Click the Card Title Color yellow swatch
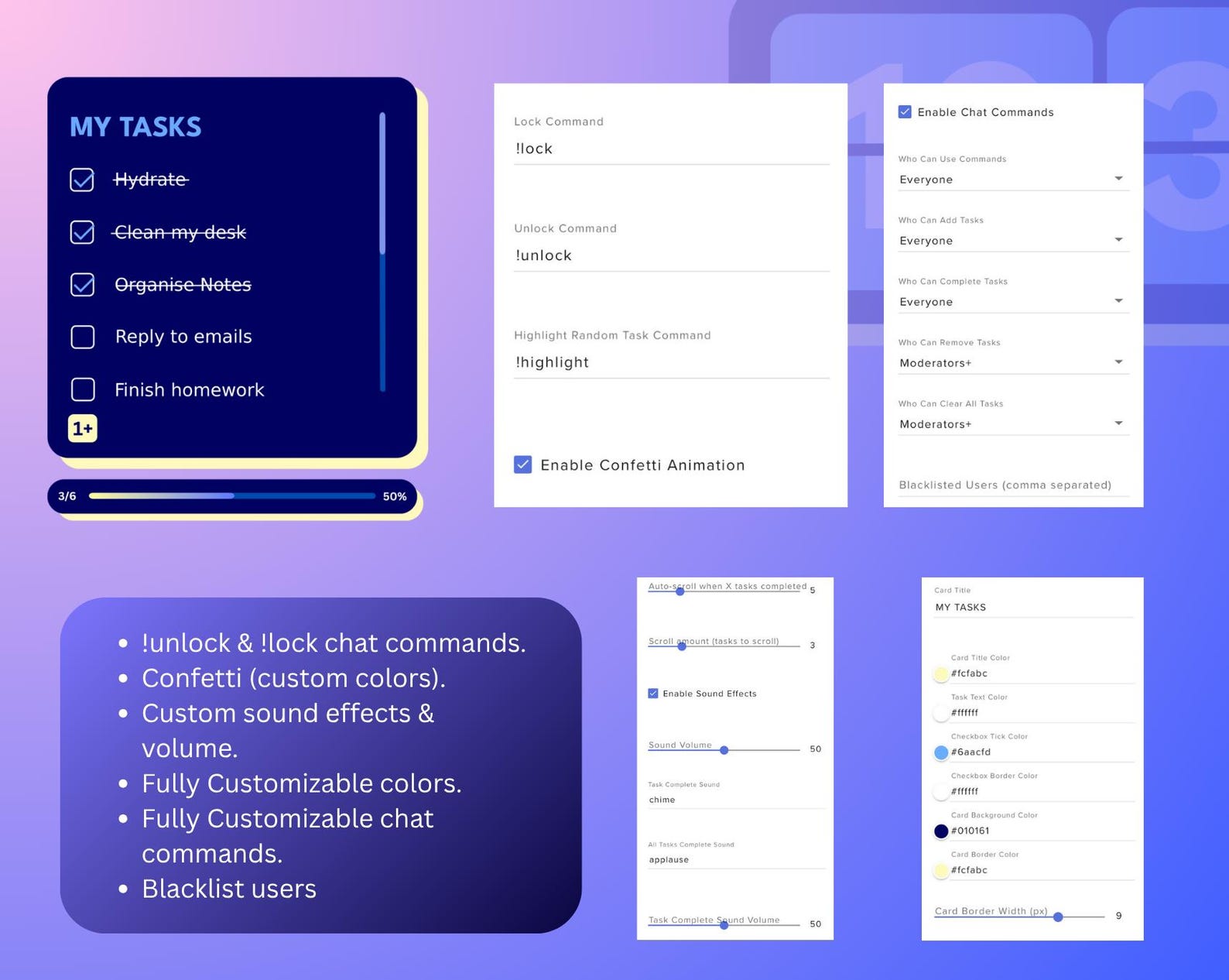This screenshot has height=980, width=1229. pyautogui.click(x=941, y=674)
